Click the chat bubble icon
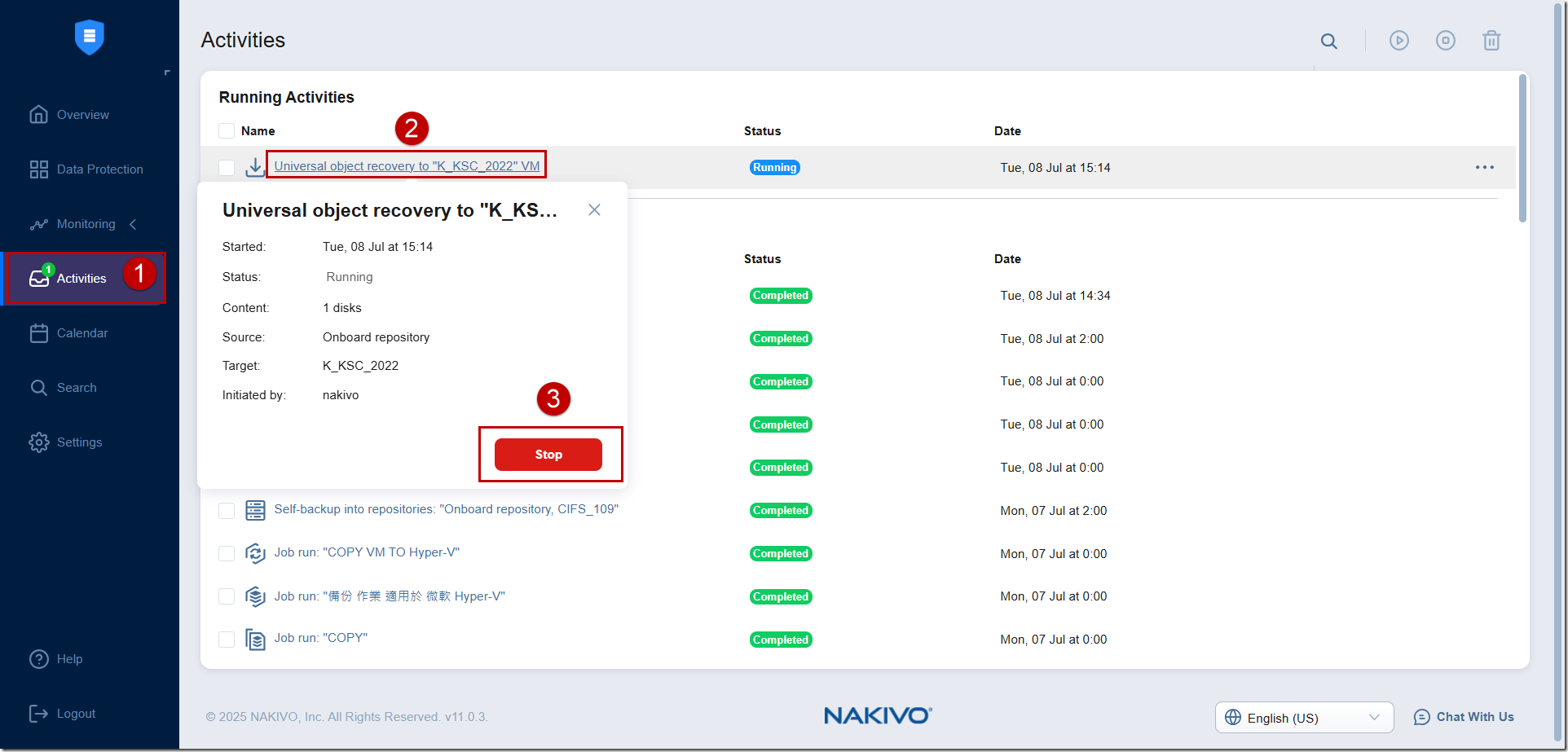 pyautogui.click(x=1422, y=717)
